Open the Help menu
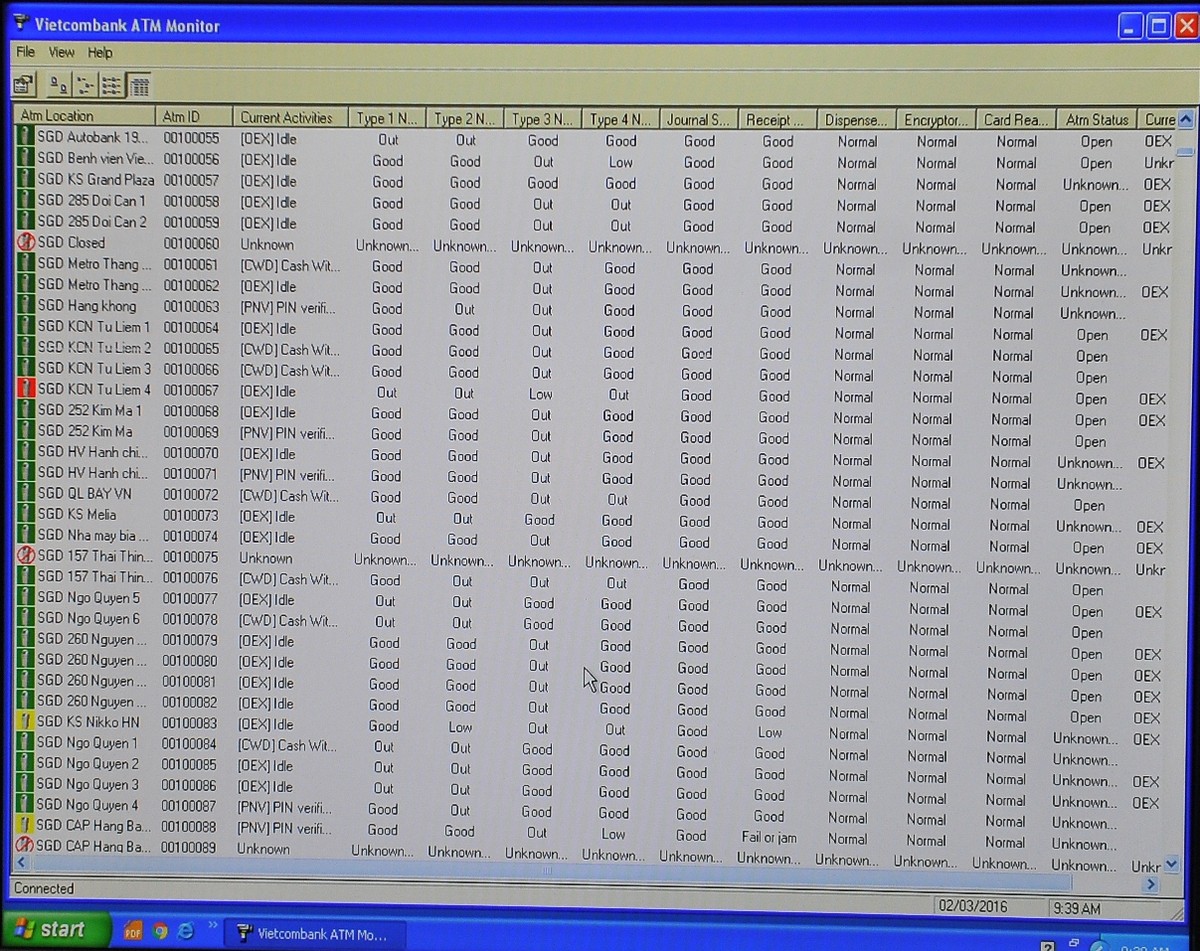The height and width of the screenshot is (951, 1200). coord(100,52)
